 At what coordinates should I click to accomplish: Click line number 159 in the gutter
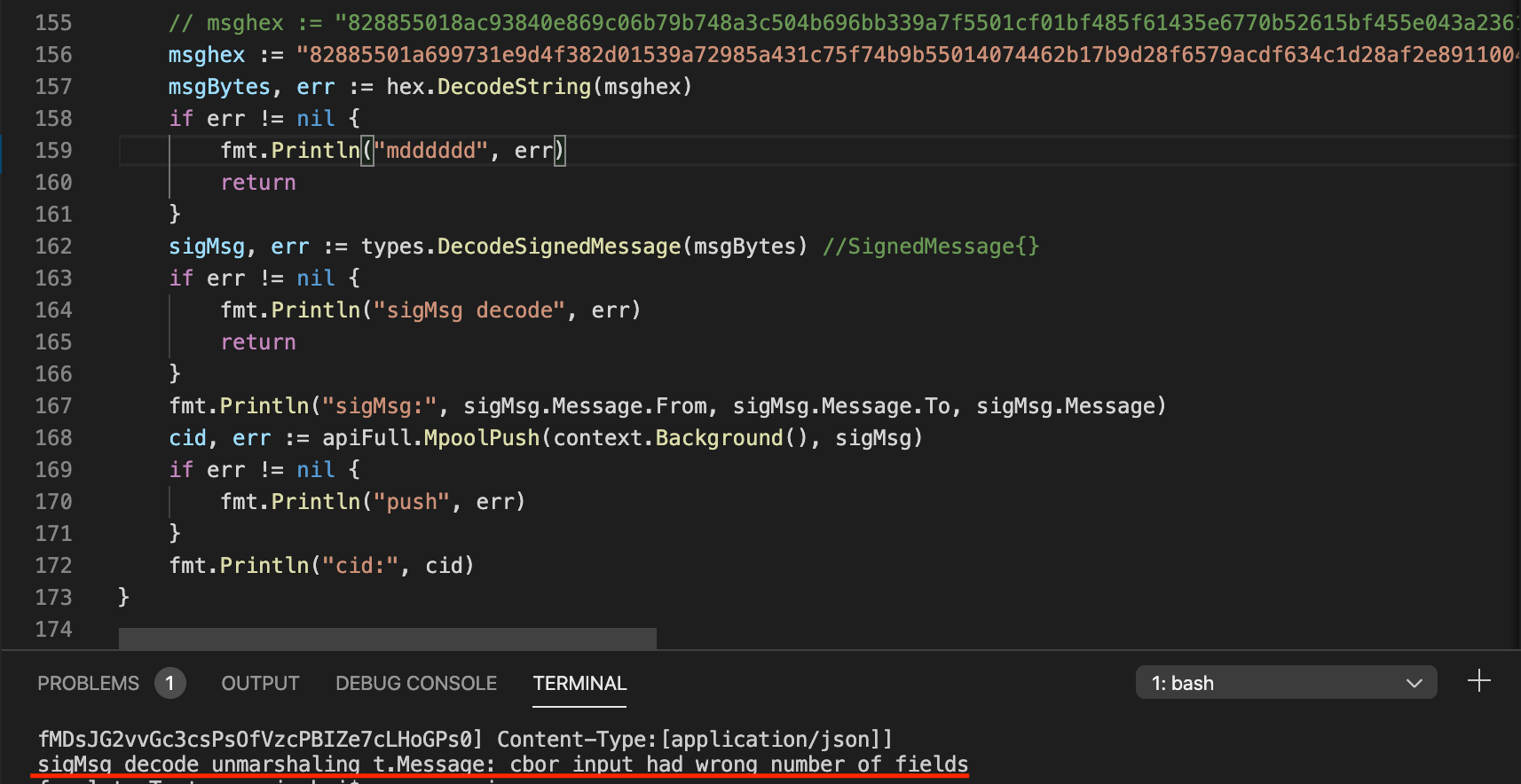coord(53,151)
